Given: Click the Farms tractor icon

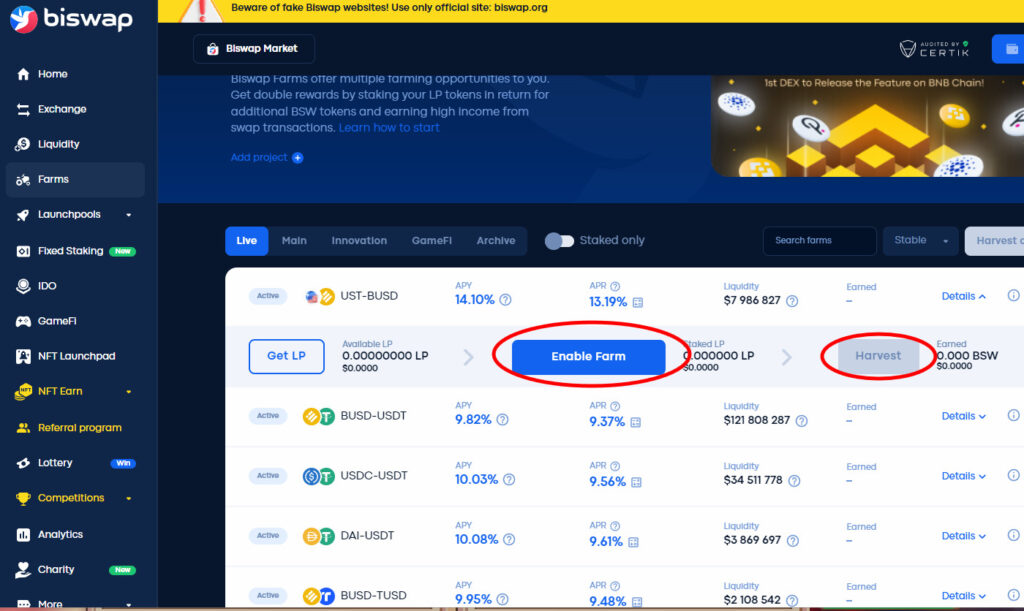Looking at the screenshot, I should pyautogui.click(x=23, y=180).
